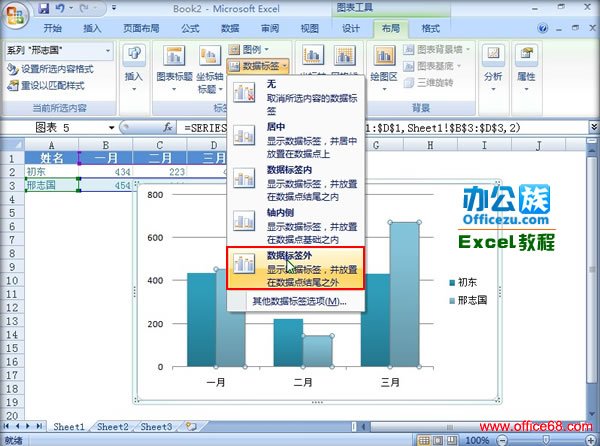Click 重设以匹配样式 button
The image size is (600, 446).
click(46, 85)
